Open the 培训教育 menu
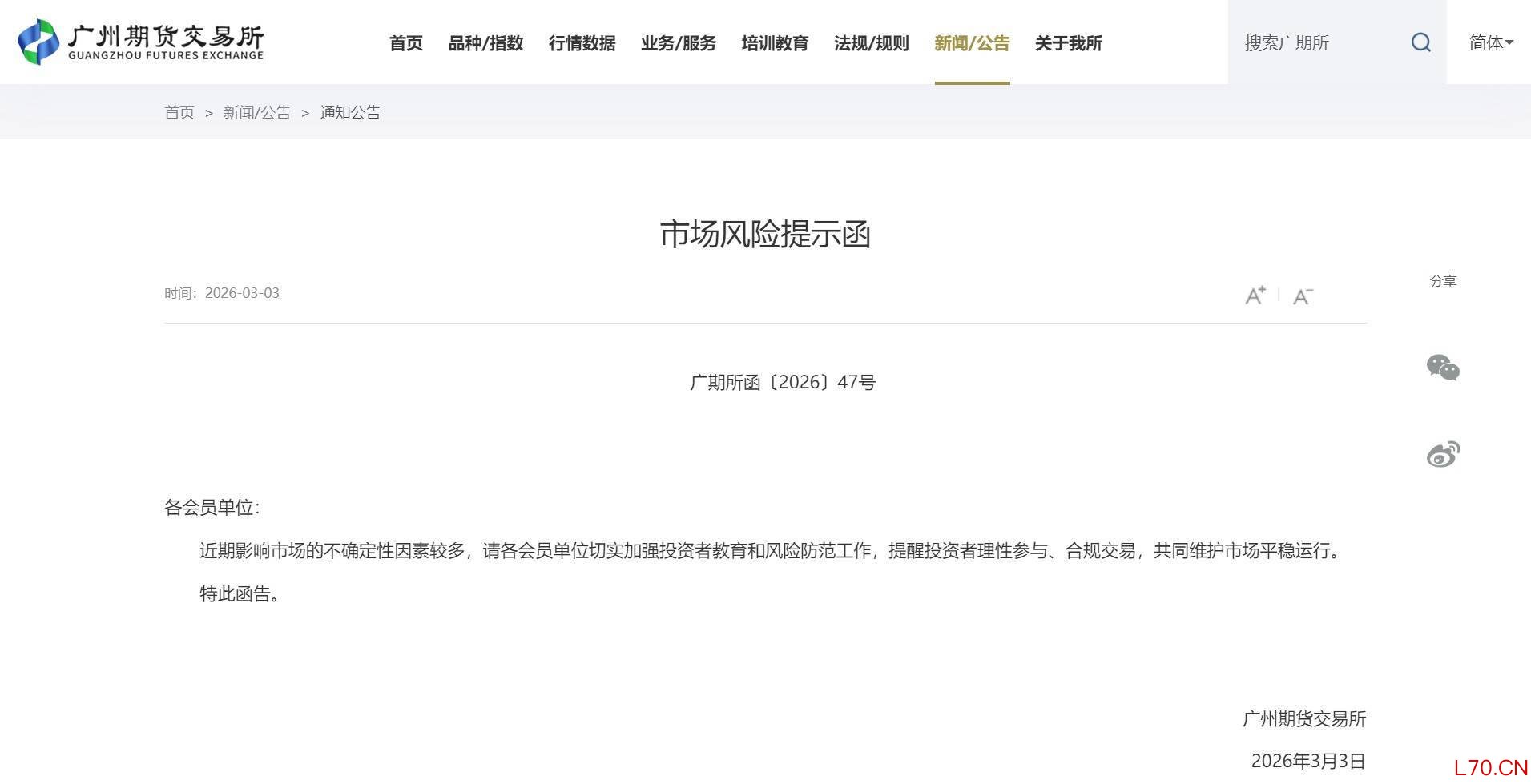This screenshot has width=1531, height=784. click(775, 43)
